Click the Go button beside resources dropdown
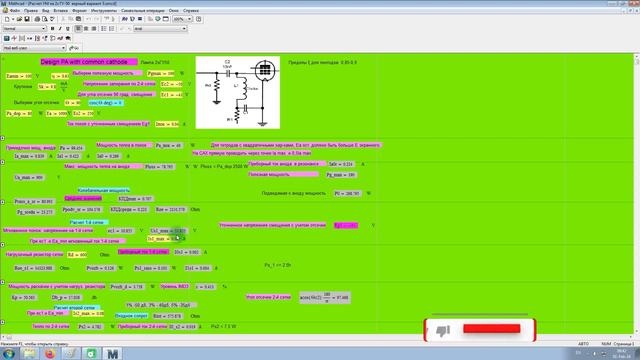This screenshot has height=360, width=640. 74,48
